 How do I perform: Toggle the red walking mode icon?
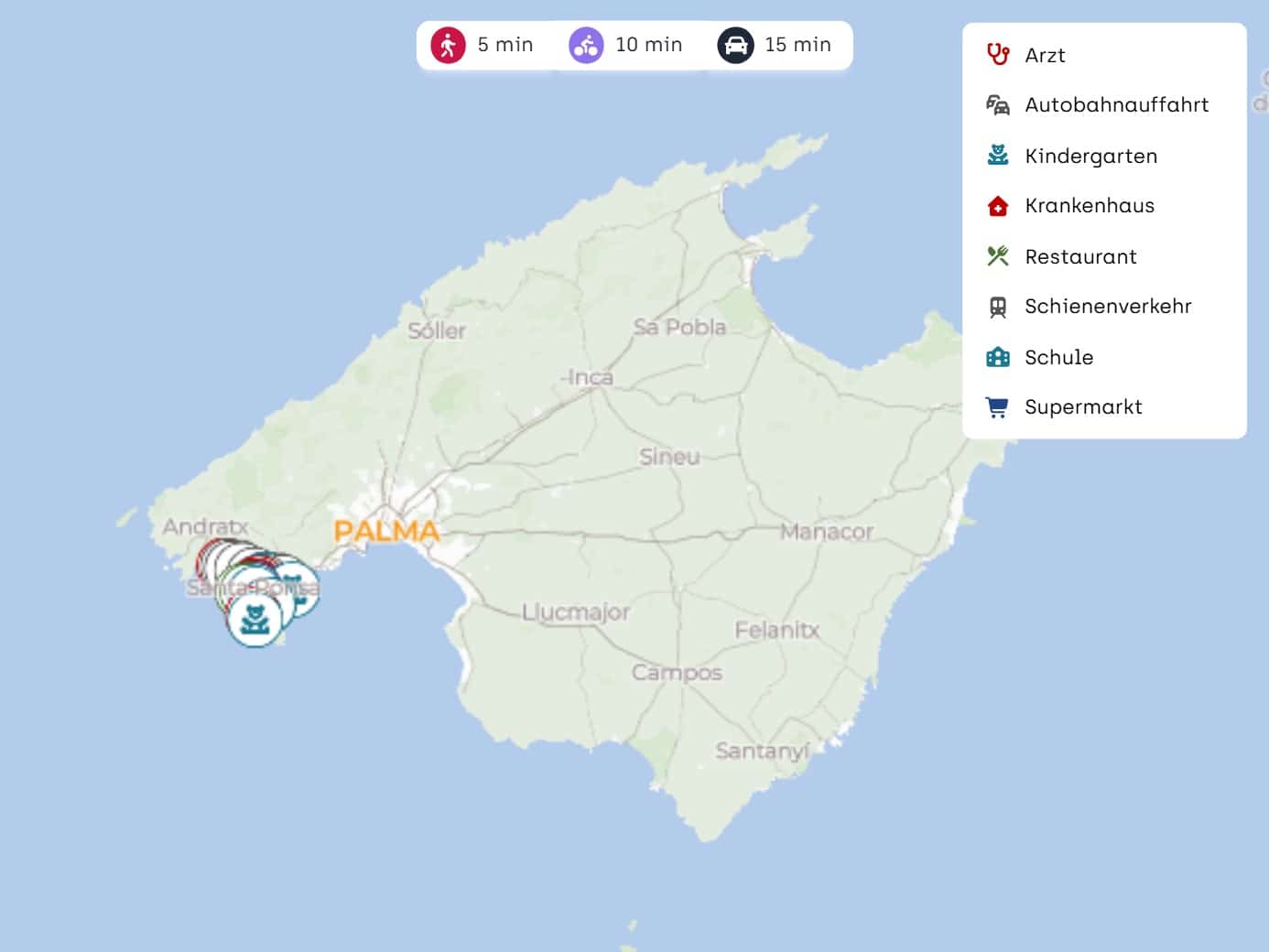(448, 45)
